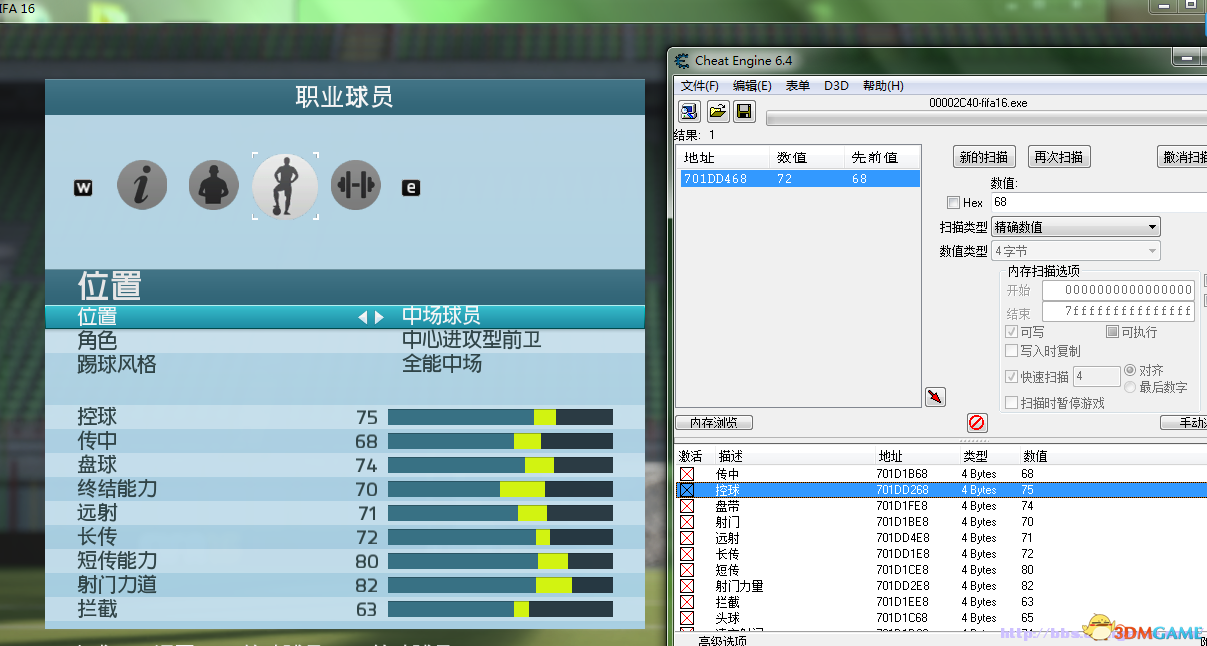Toggle activation box for 射门 entry
Image resolution: width=1207 pixels, height=646 pixels.
[x=687, y=522]
